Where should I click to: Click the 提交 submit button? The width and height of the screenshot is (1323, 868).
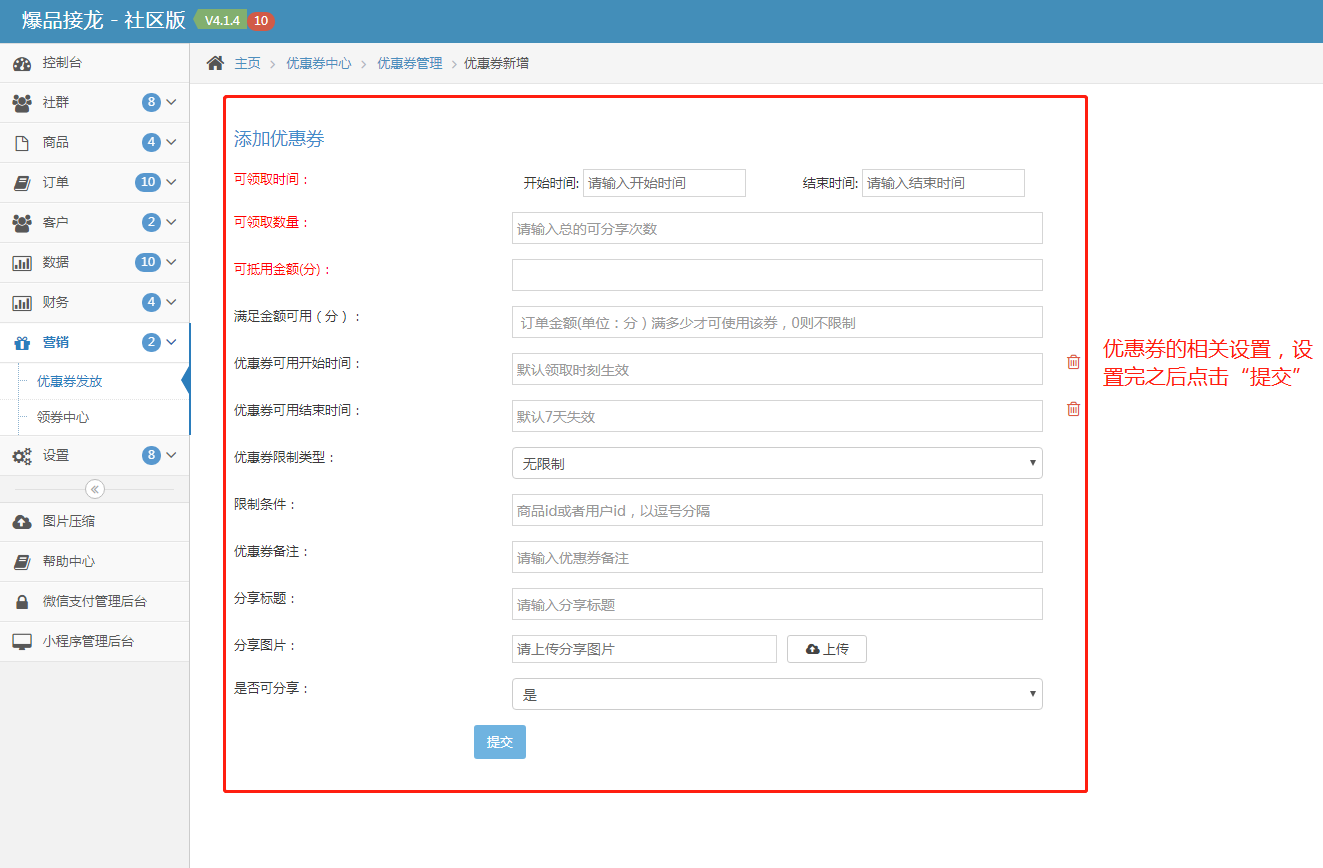coord(500,742)
